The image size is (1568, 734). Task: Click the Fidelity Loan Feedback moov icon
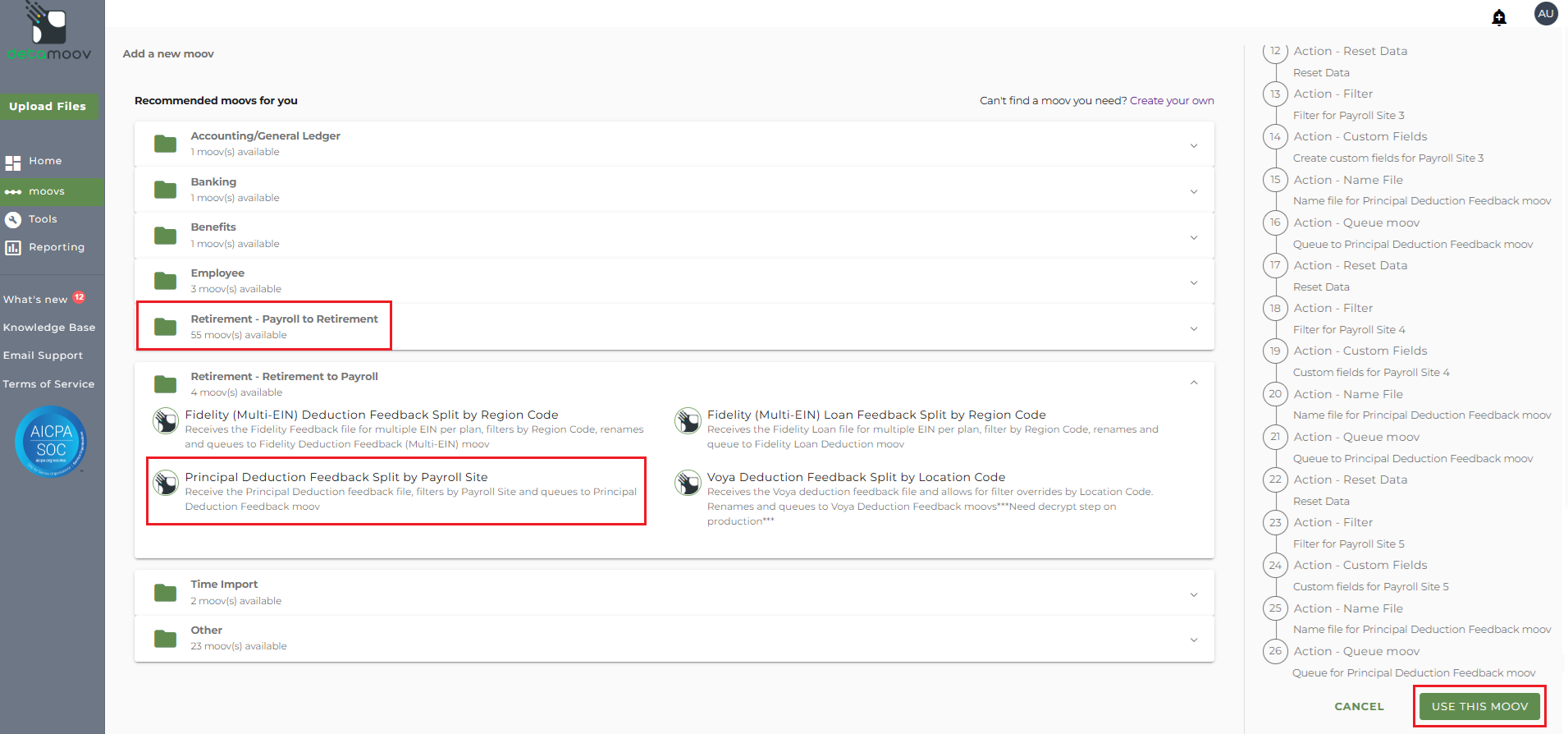coord(688,421)
